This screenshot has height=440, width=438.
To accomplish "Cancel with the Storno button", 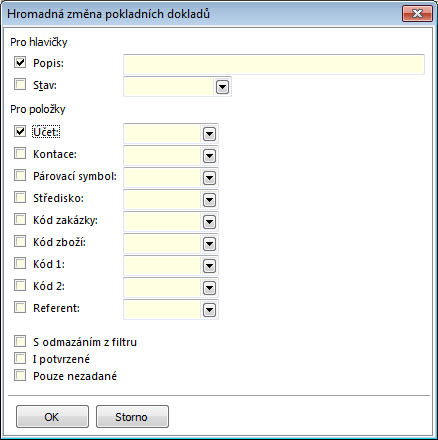I will tap(132, 417).
